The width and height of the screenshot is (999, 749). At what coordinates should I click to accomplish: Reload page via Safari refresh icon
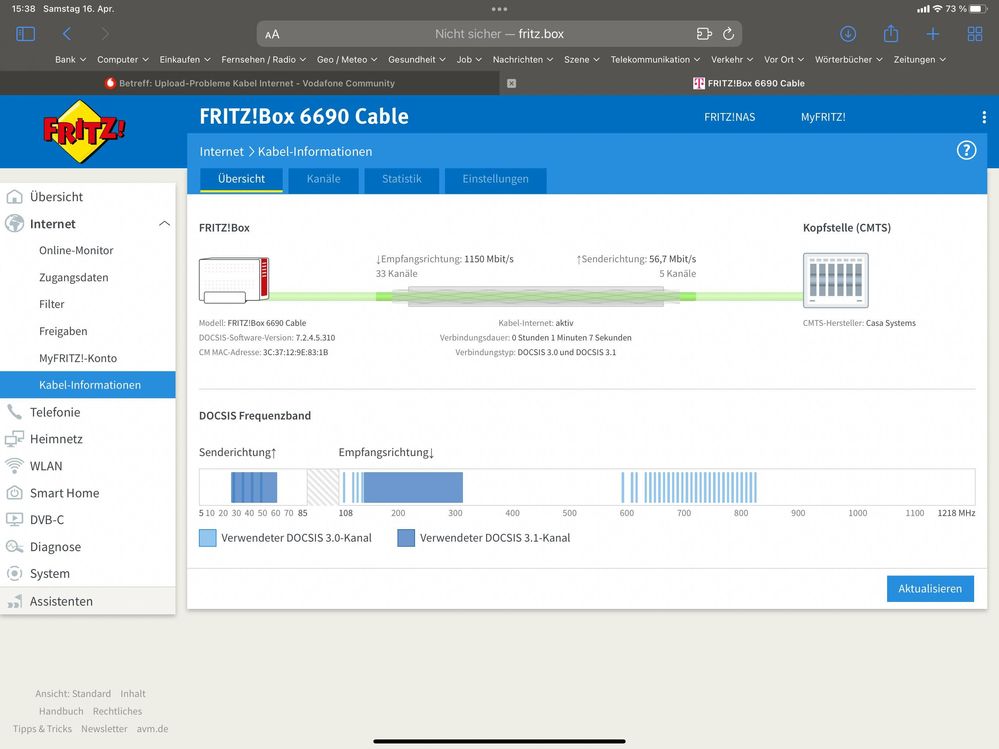pos(728,34)
